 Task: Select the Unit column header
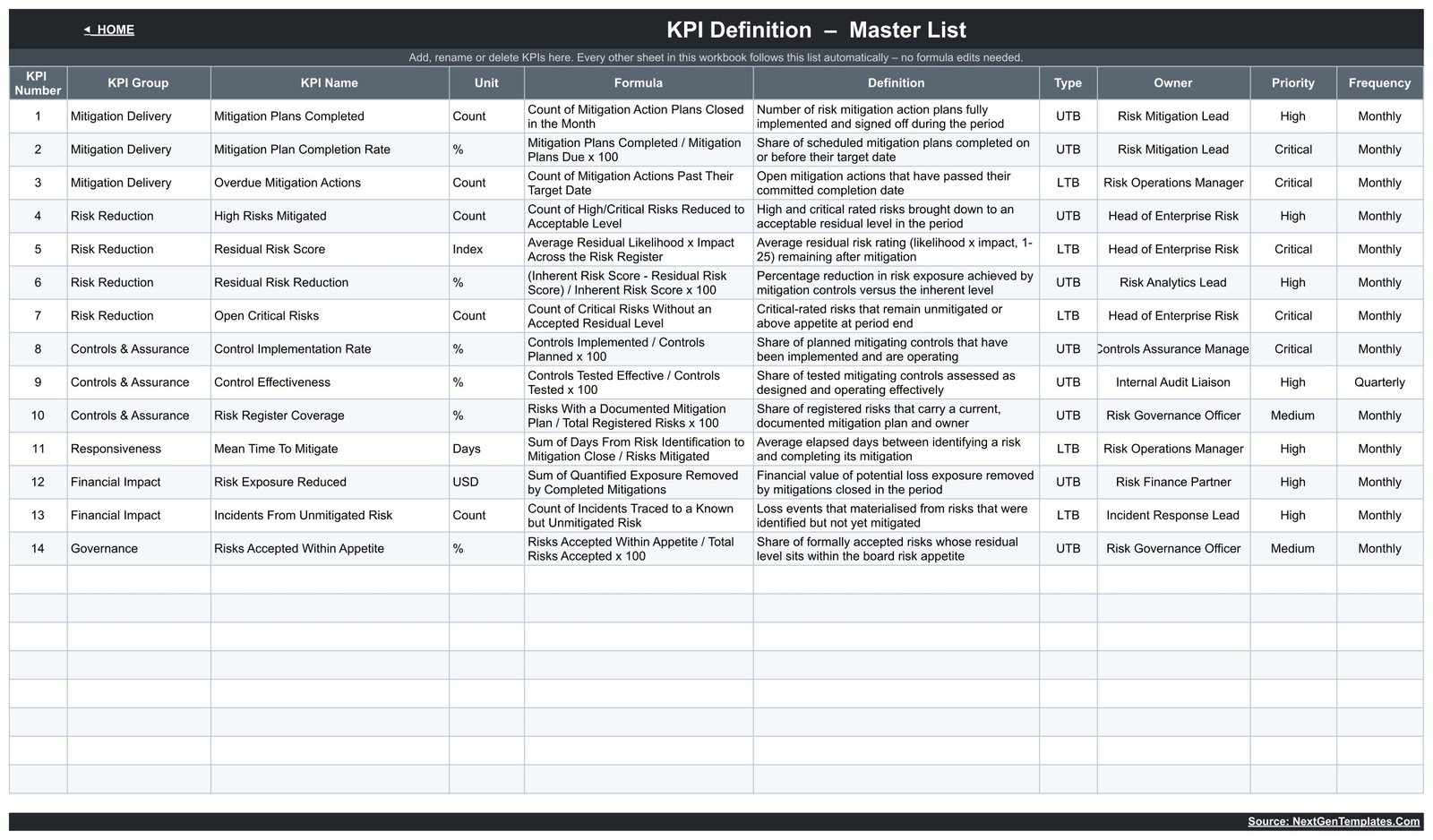[x=486, y=82]
